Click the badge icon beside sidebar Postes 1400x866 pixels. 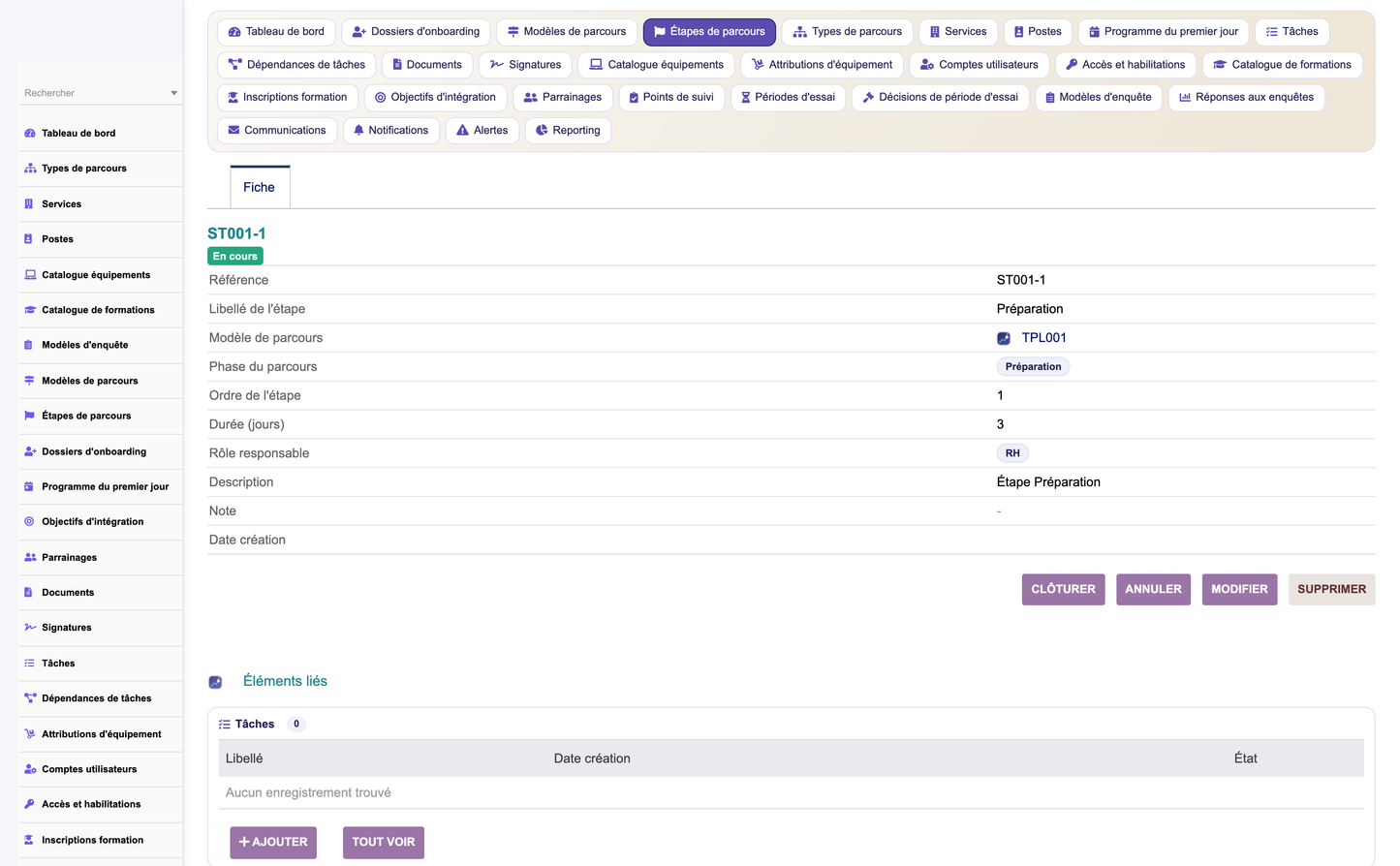29,239
